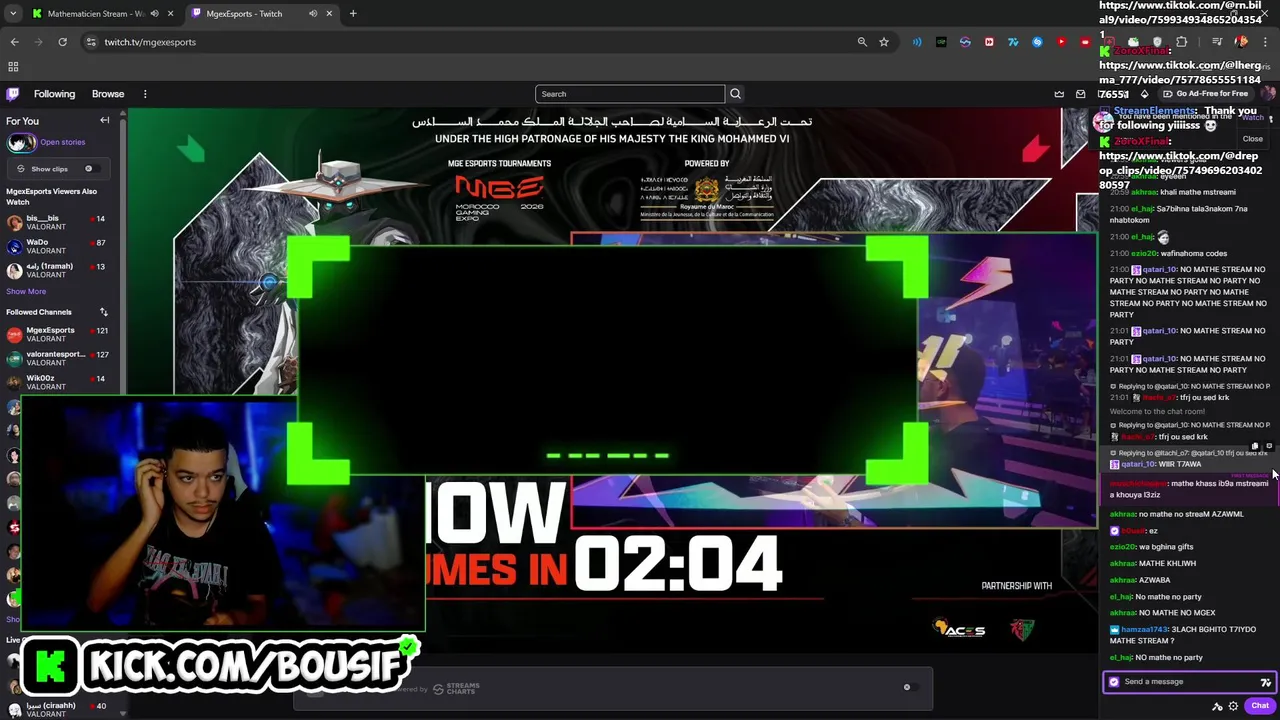Image resolution: width=1280 pixels, height=720 pixels.
Task: Open the Bits diamond icon
Action: [x=1144, y=94]
